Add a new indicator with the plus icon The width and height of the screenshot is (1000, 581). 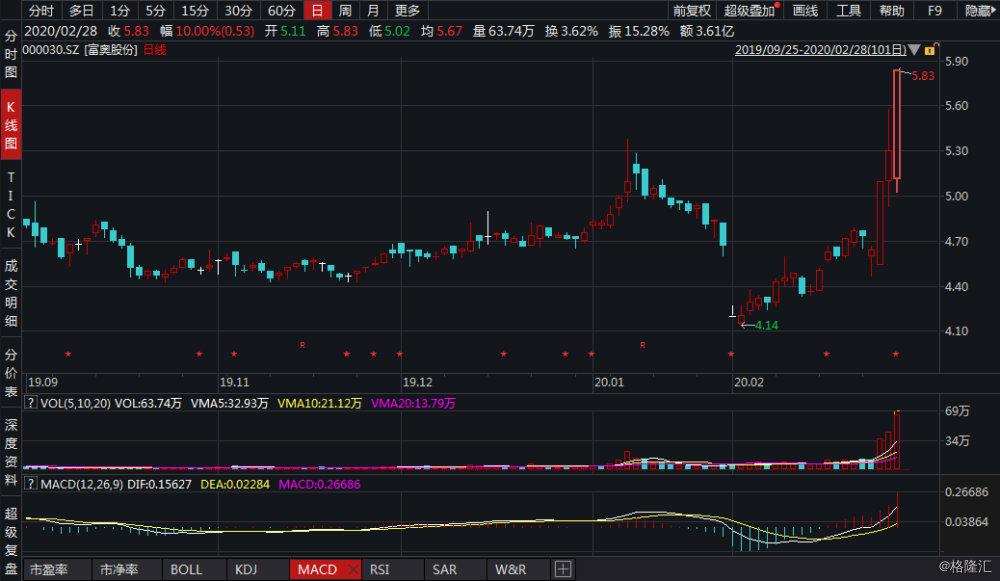point(562,569)
